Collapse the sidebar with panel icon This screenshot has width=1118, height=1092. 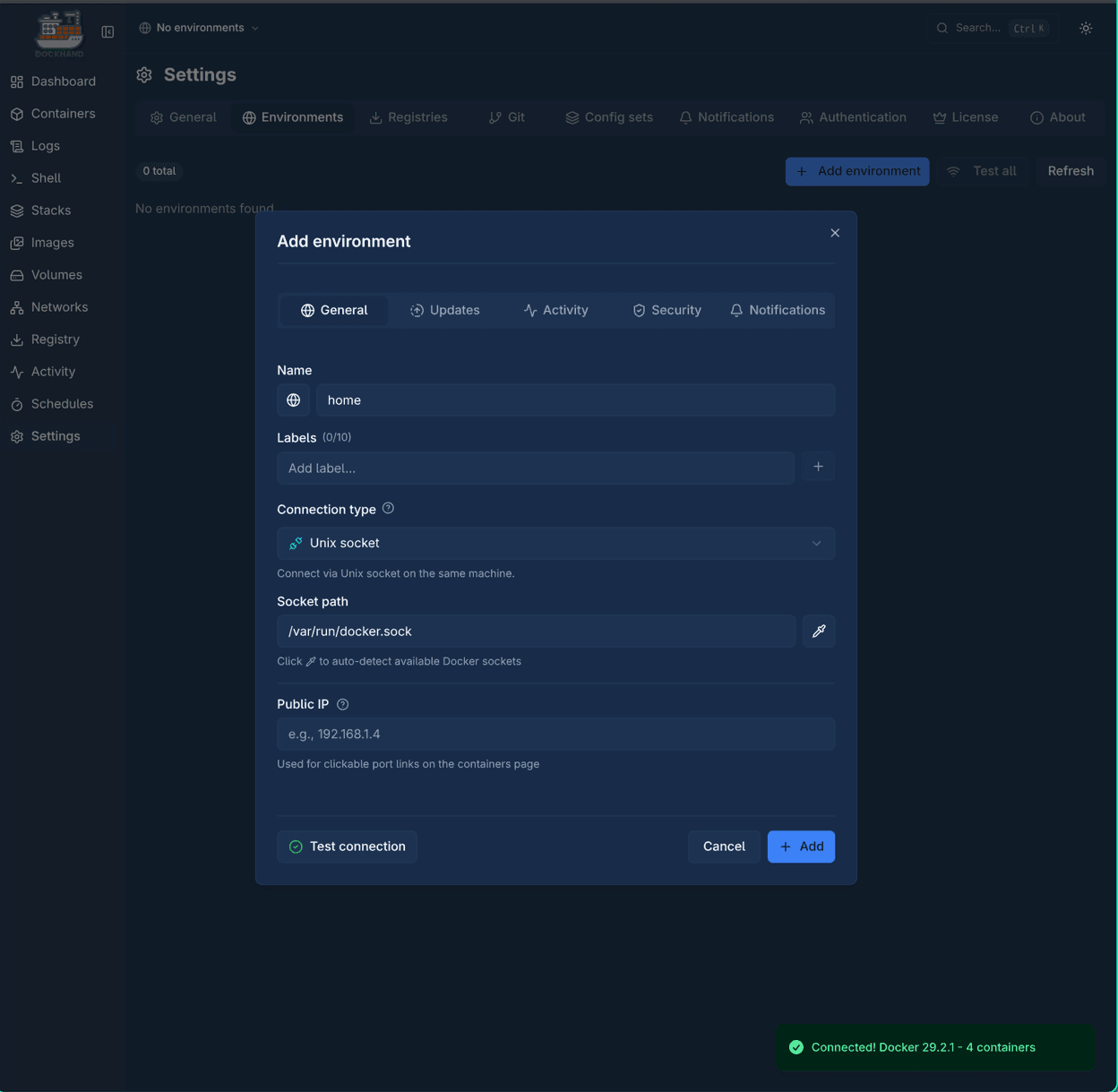(107, 32)
